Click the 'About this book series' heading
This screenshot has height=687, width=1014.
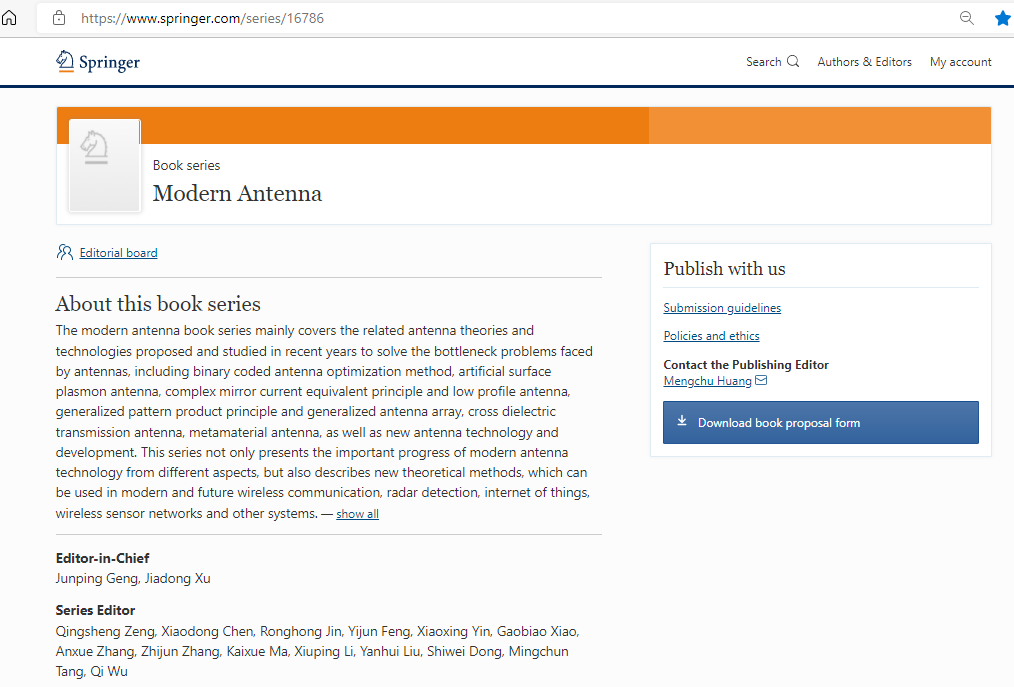click(158, 304)
